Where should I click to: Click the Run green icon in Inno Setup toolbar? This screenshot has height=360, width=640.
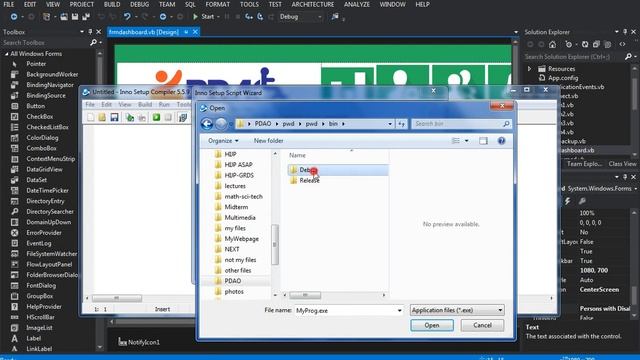156,118
